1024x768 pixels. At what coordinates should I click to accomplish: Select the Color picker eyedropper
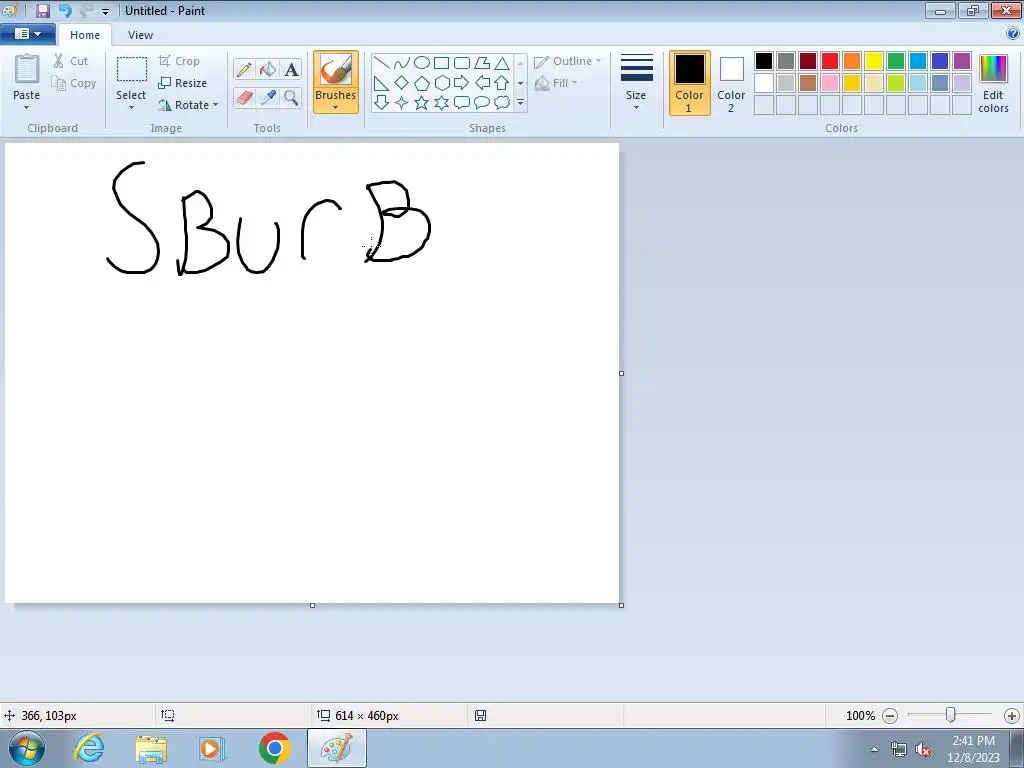click(268, 98)
